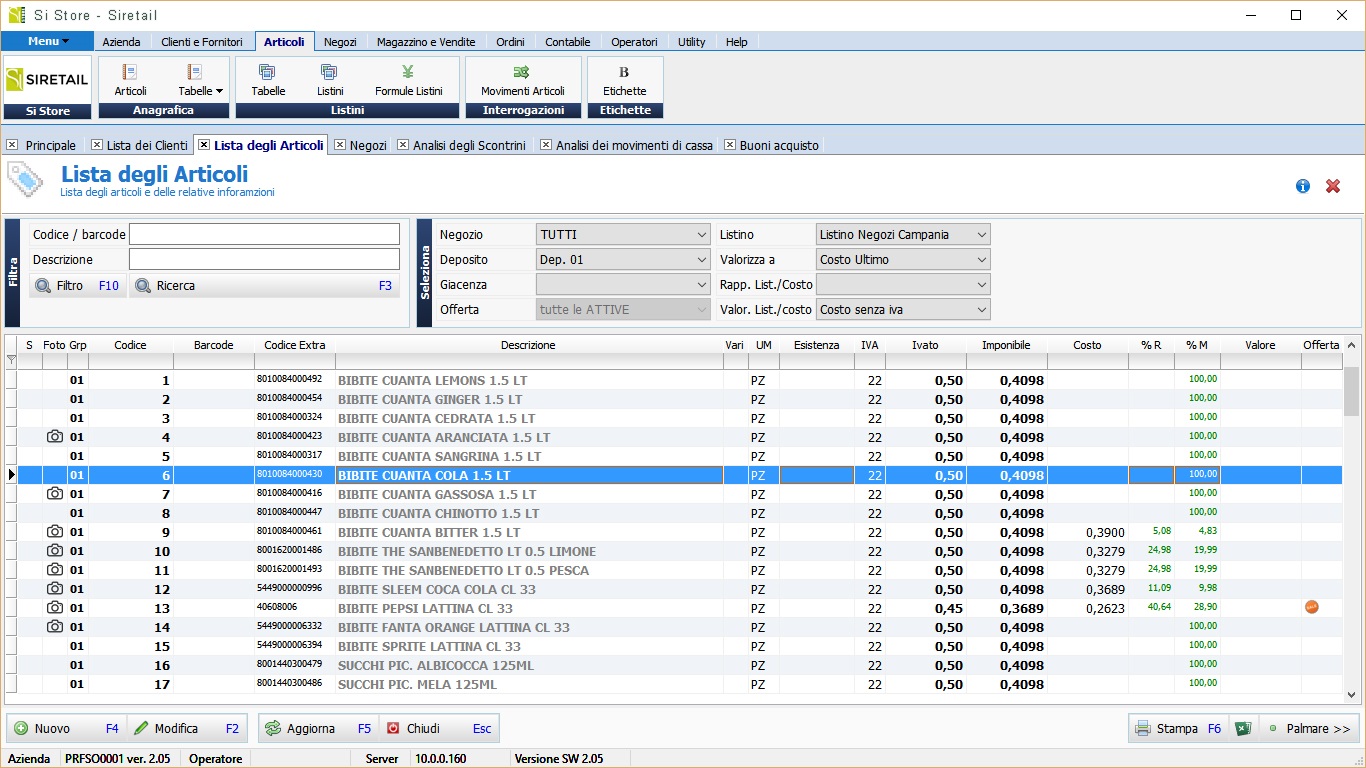Click the camera photo icon for article 14
This screenshot has width=1366, height=768.
(x=55, y=627)
